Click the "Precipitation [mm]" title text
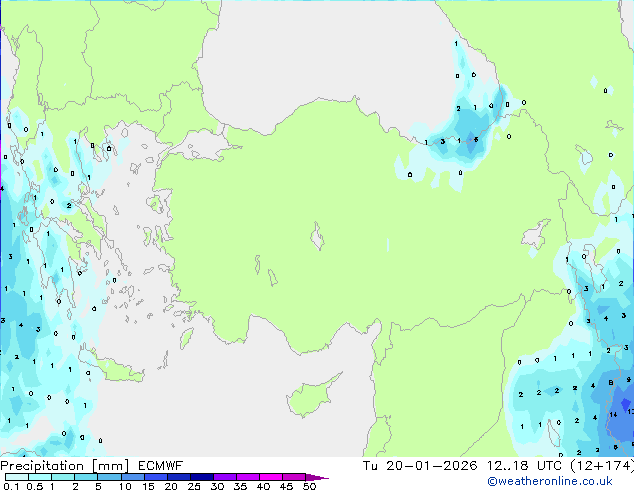Image resolution: width=634 pixels, height=490 pixels. point(65,466)
